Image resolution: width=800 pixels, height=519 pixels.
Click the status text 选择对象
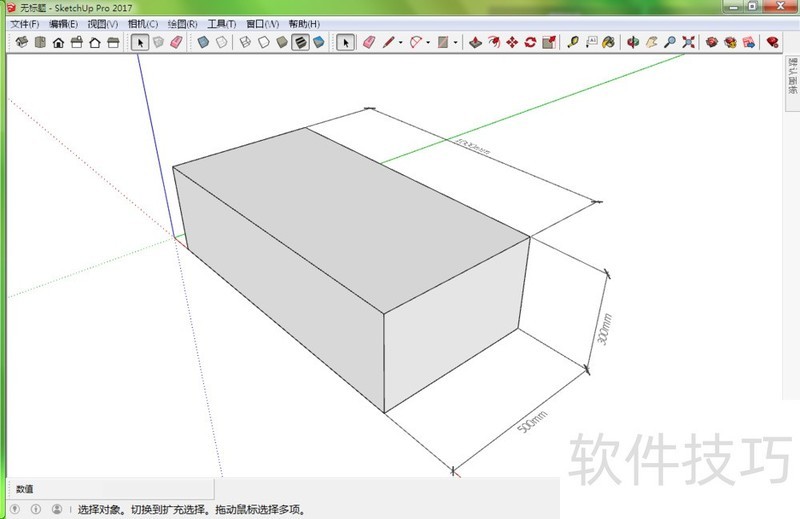click(x=99, y=509)
